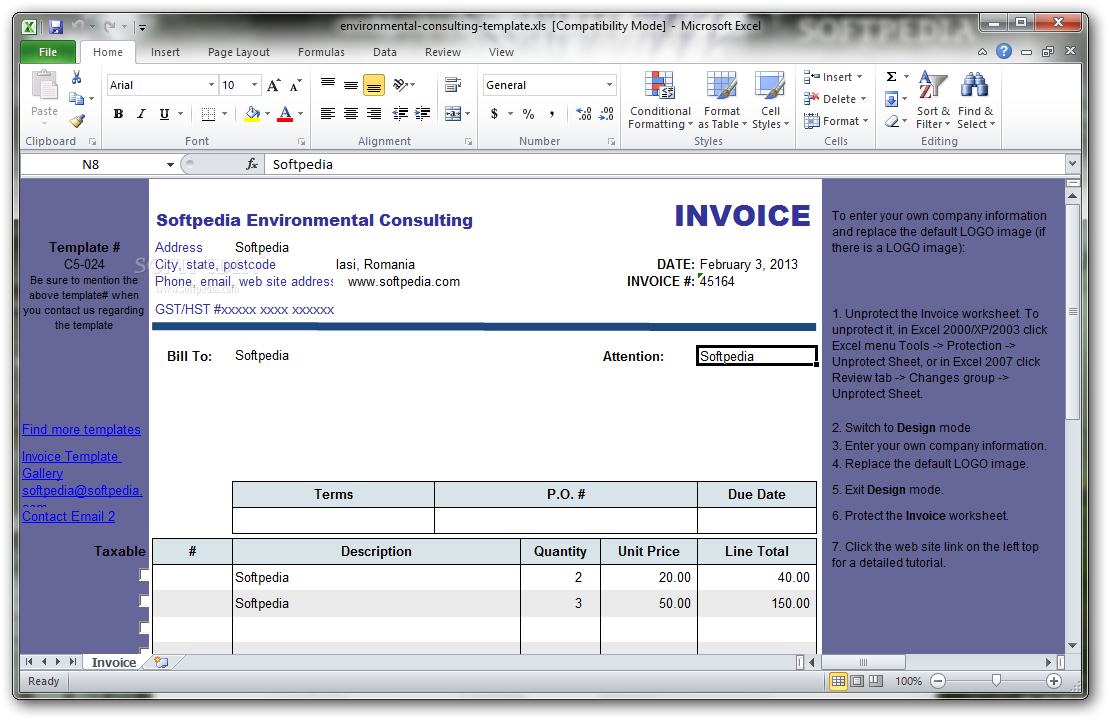The image size is (1109, 720).
Task: Toggle the highlighted Bottom Align button
Action: 374,85
